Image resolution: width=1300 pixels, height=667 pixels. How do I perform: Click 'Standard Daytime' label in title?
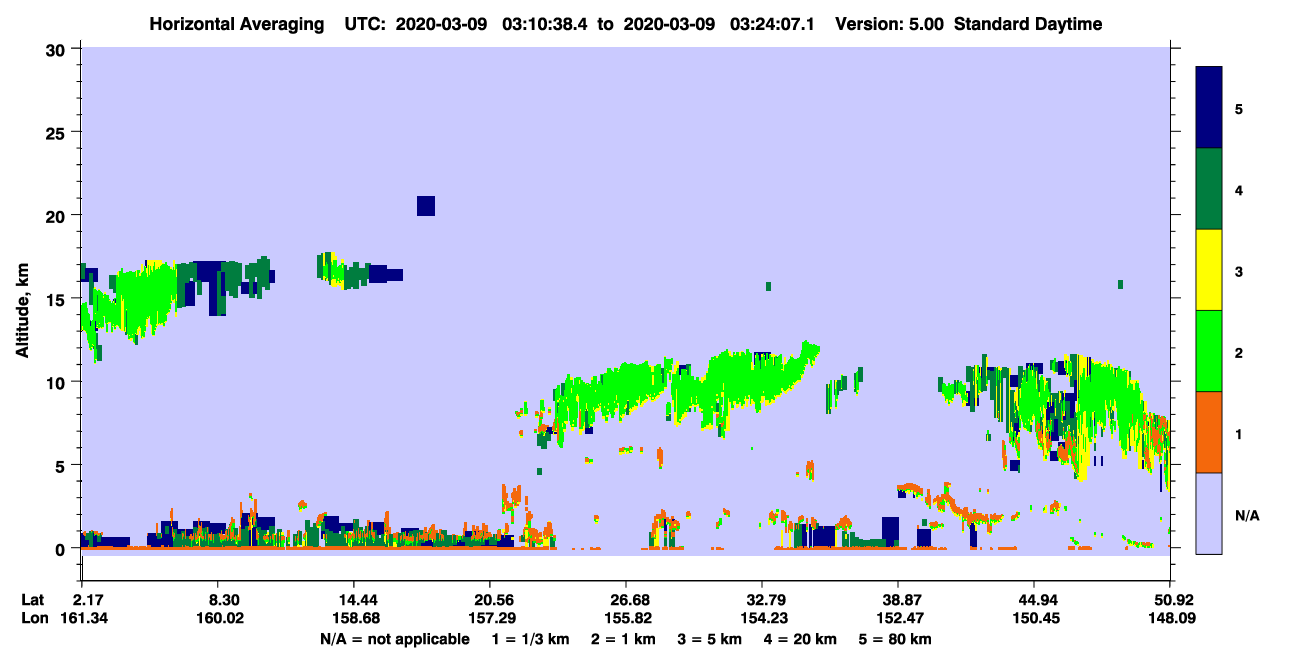(1028, 24)
